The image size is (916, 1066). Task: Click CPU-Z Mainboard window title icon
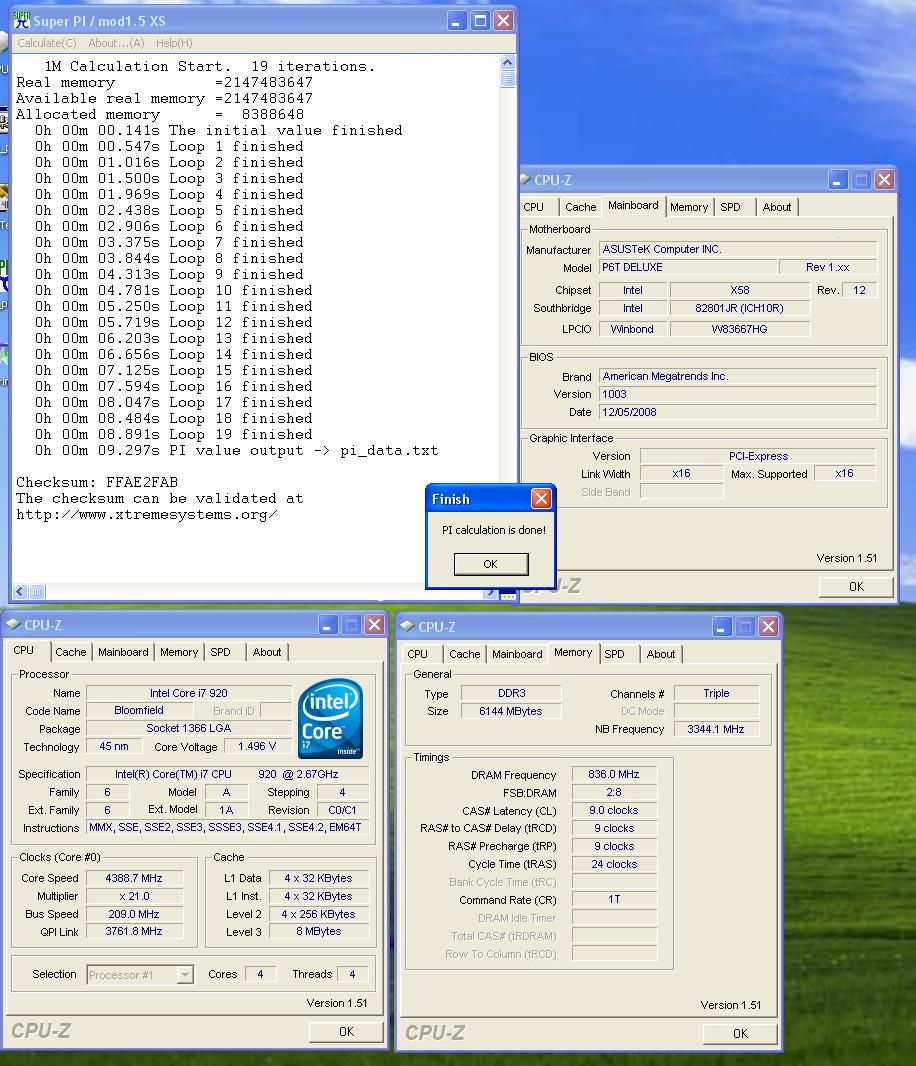tap(525, 179)
